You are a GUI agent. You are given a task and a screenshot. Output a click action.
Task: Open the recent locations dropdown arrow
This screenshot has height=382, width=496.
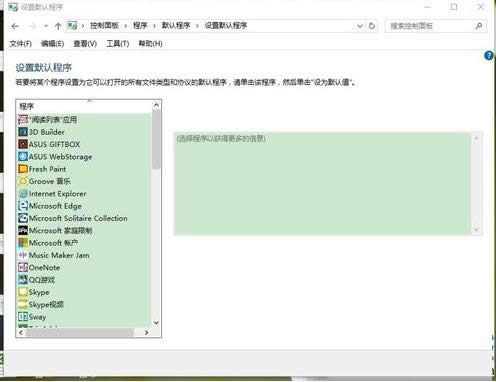(46, 26)
